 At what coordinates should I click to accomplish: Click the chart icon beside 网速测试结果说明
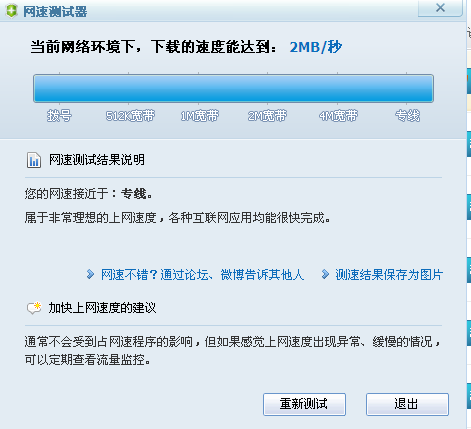click(34, 160)
